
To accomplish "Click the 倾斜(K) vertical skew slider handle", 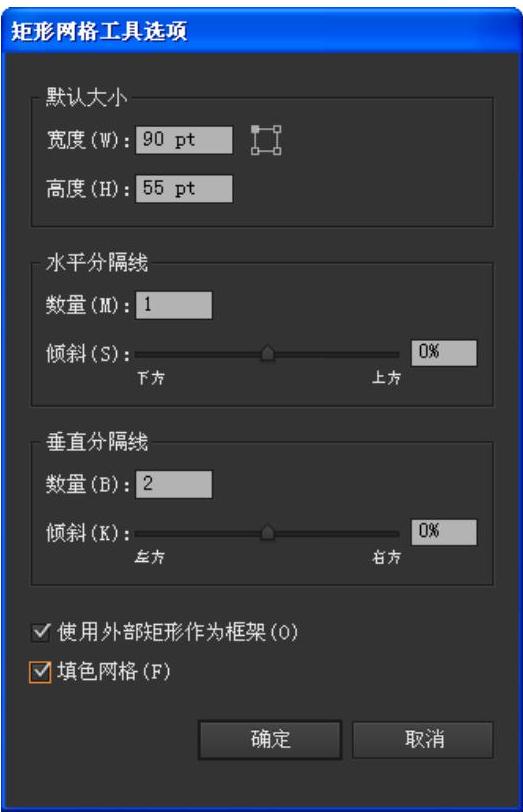I will pyautogui.click(x=267, y=533).
